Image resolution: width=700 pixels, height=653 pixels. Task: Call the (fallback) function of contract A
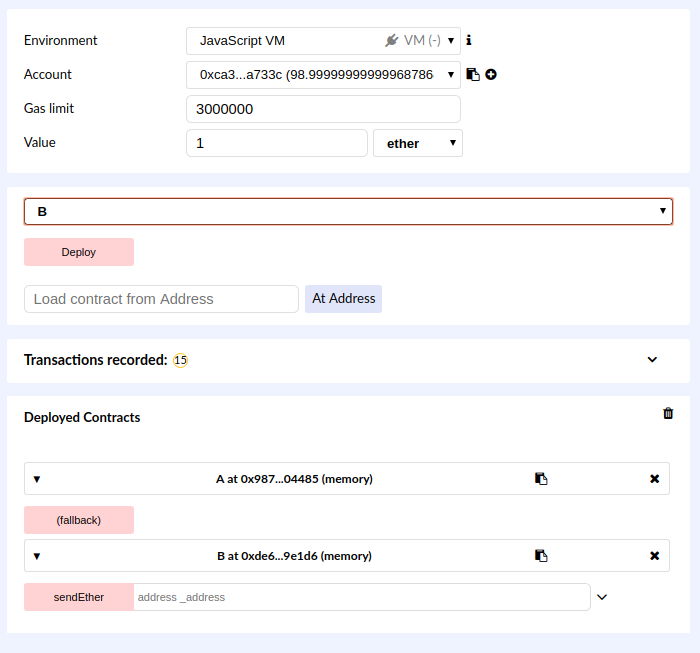click(79, 520)
